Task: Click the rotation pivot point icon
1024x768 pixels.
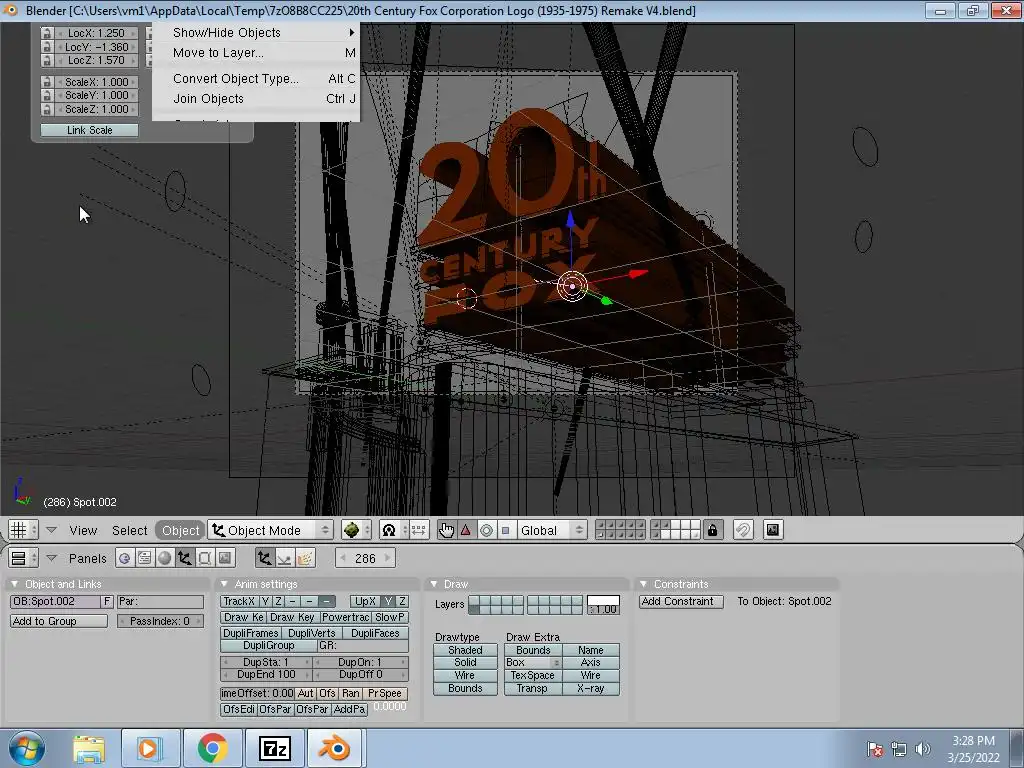Action: (389, 530)
